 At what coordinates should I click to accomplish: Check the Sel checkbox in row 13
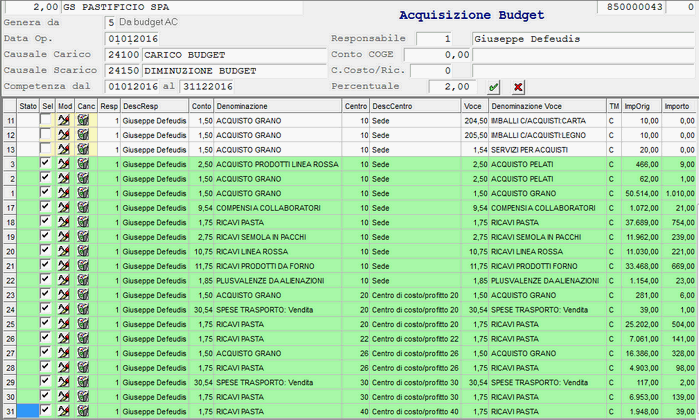[x=45, y=148]
